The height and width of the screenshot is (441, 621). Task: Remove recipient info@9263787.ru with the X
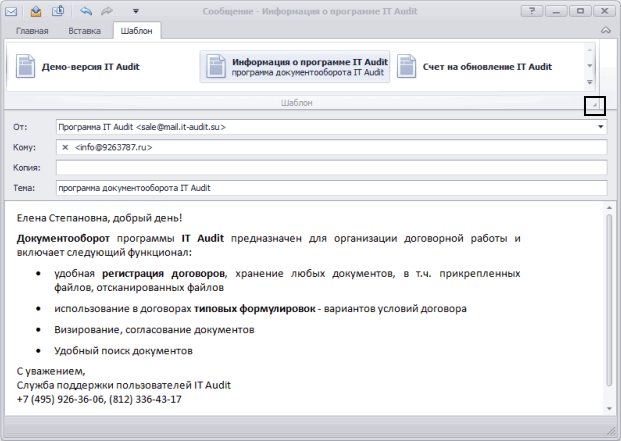(x=65, y=147)
